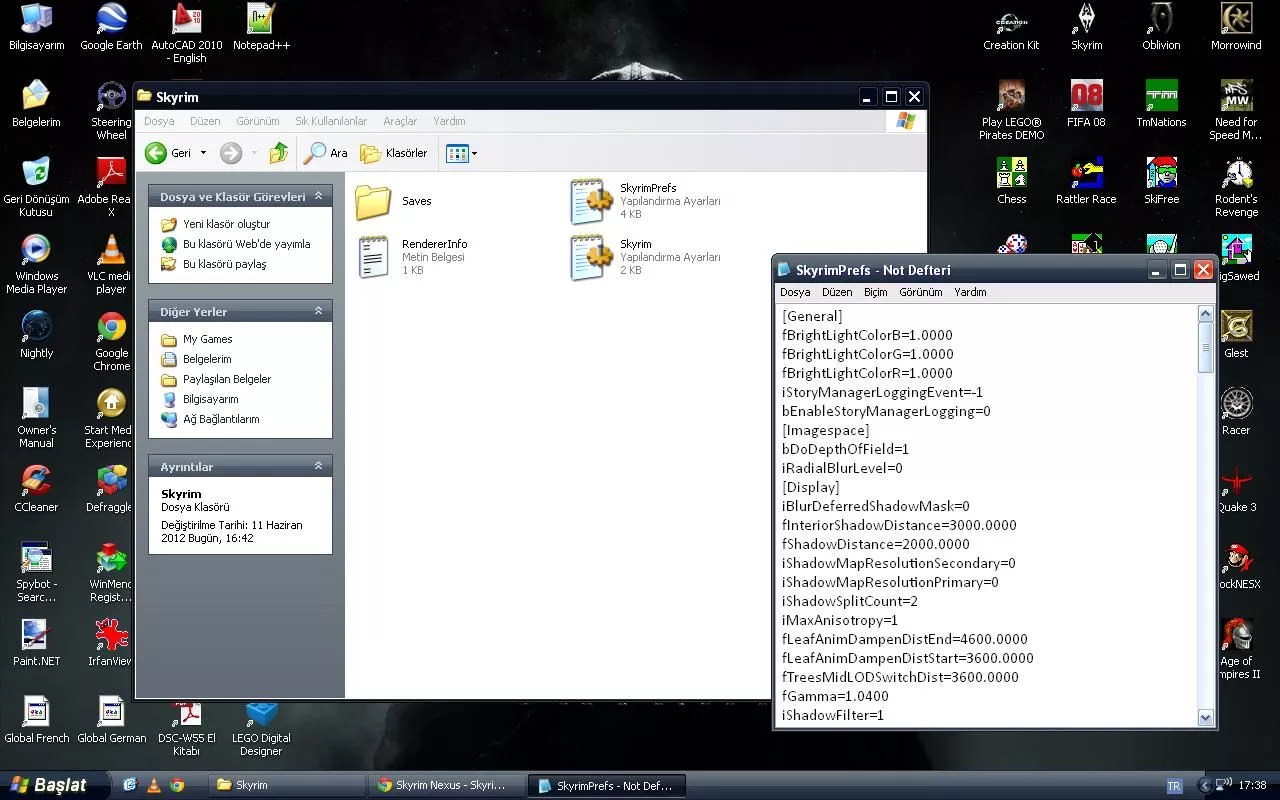Viewport: 1280px width, 800px height.
Task: Select IrfanView desktop icon
Action: pos(111,643)
